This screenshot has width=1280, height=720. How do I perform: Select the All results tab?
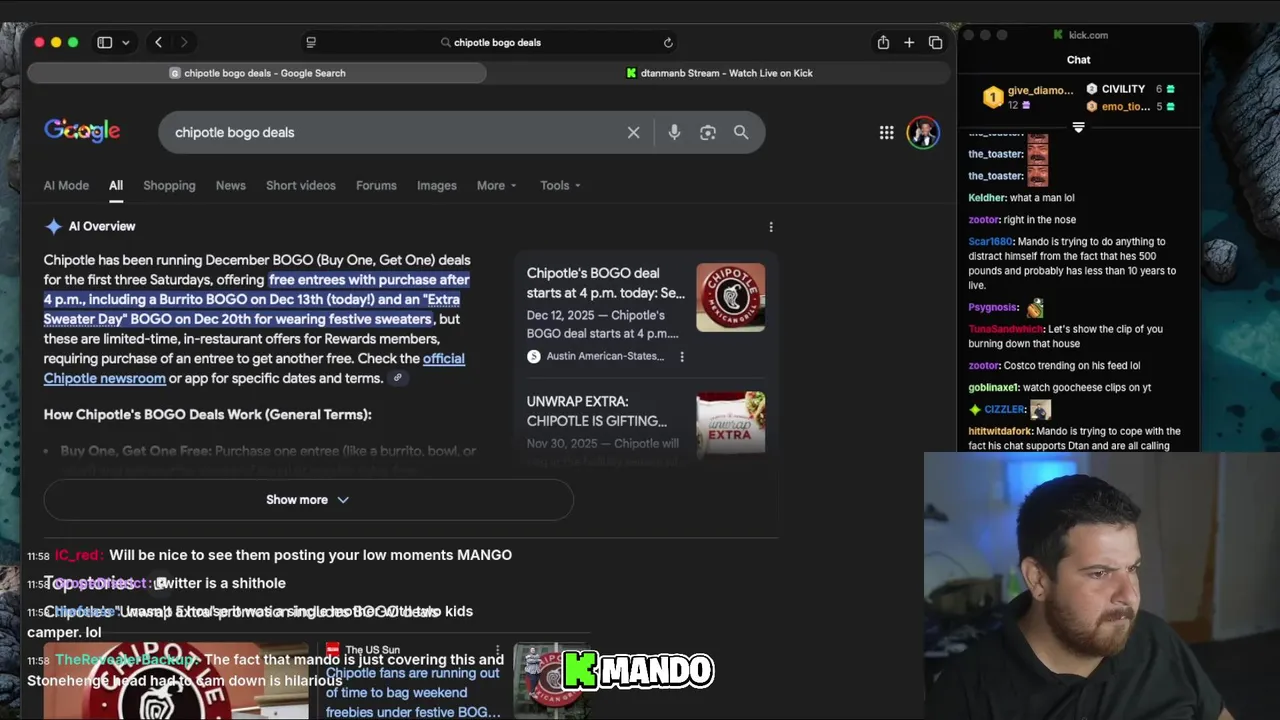click(x=116, y=185)
